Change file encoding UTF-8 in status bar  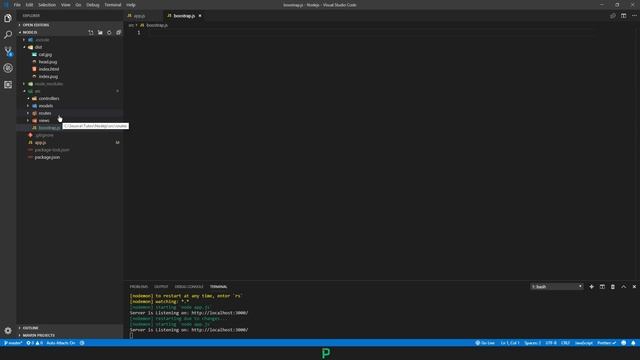click(x=551, y=343)
